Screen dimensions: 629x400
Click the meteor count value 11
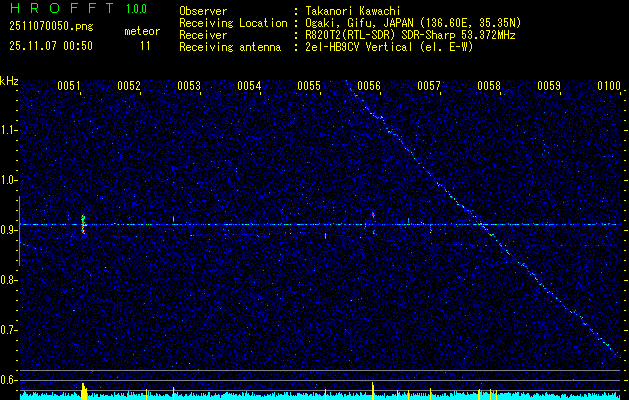pos(146,46)
